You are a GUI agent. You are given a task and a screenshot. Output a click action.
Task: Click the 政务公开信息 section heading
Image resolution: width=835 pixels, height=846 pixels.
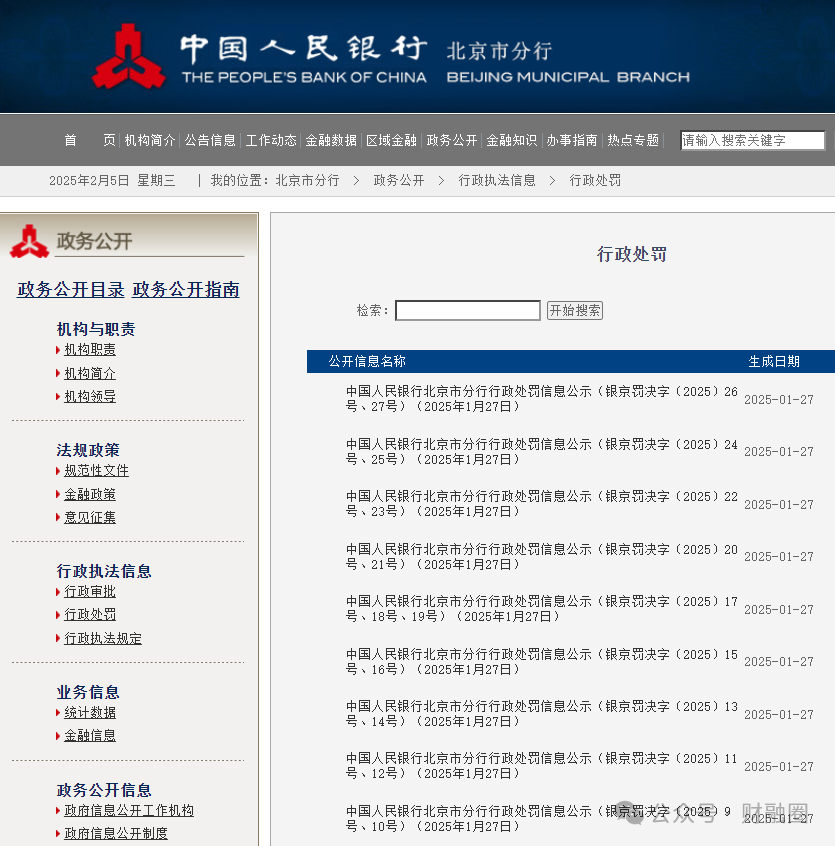tap(104, 790)
